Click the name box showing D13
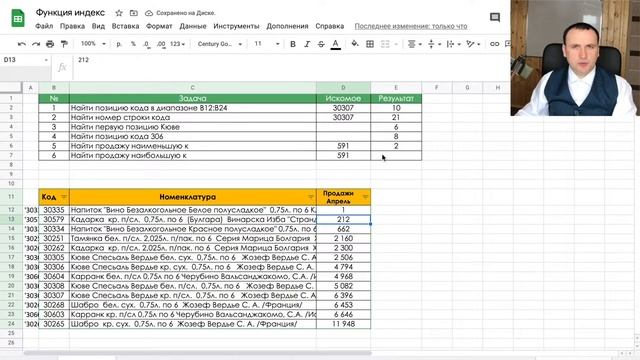640x360 pixels. coord(24,60)
